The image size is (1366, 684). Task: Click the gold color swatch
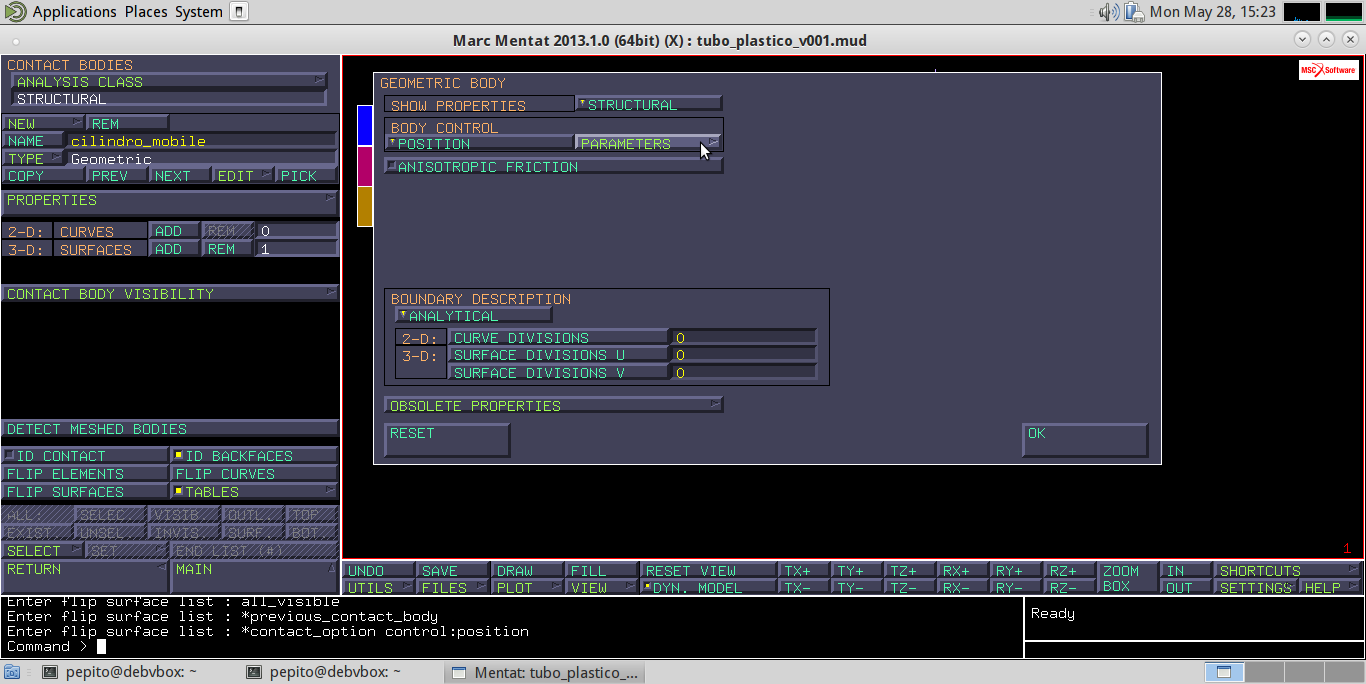(365, 206)
